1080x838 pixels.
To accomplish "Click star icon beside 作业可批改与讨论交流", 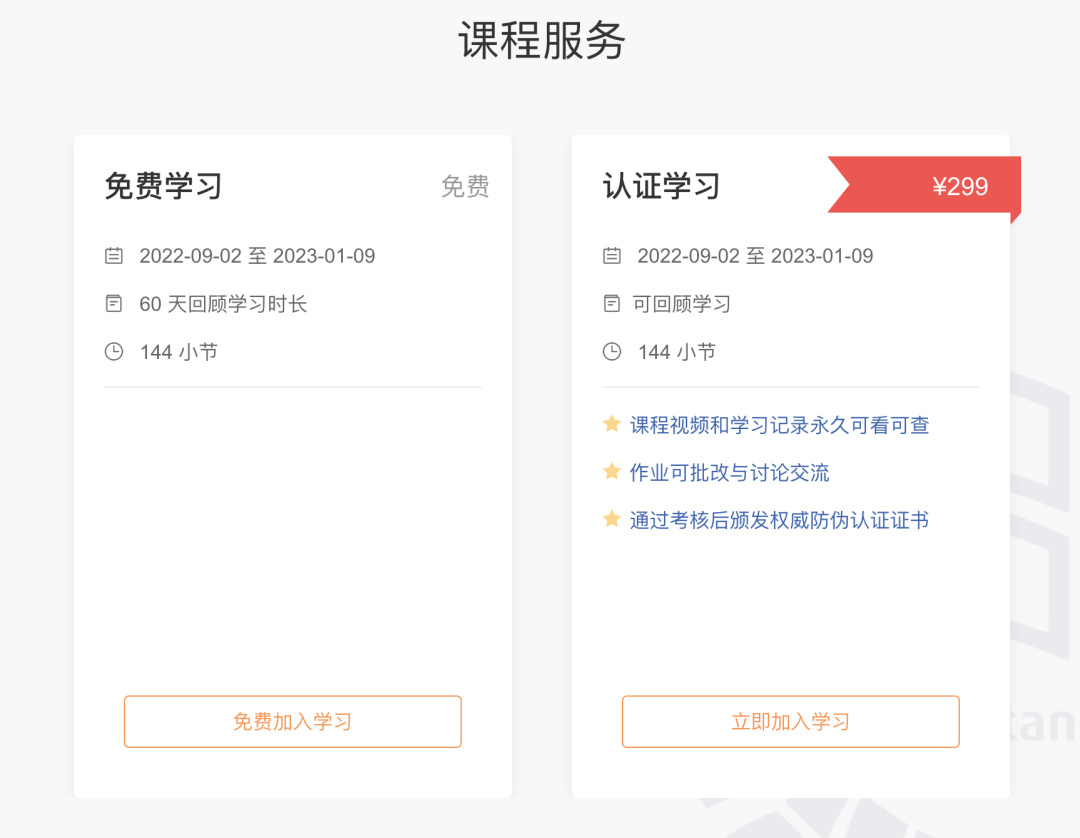I will point(612,471).
